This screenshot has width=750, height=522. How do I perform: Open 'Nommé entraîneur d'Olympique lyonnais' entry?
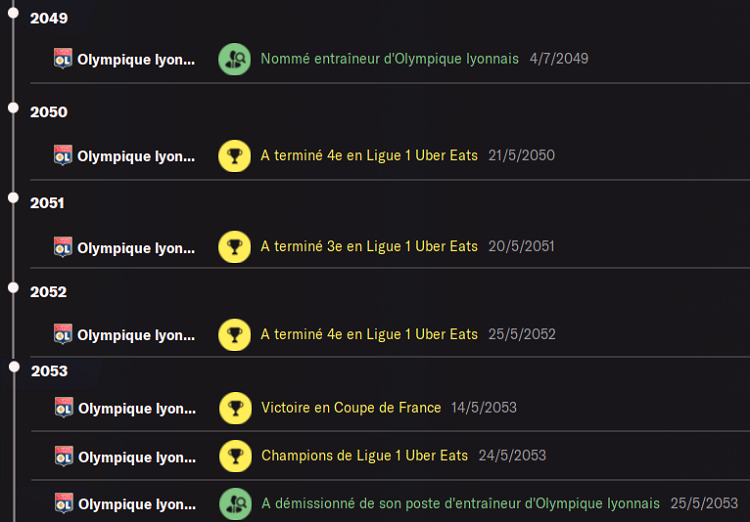[389, 59]
